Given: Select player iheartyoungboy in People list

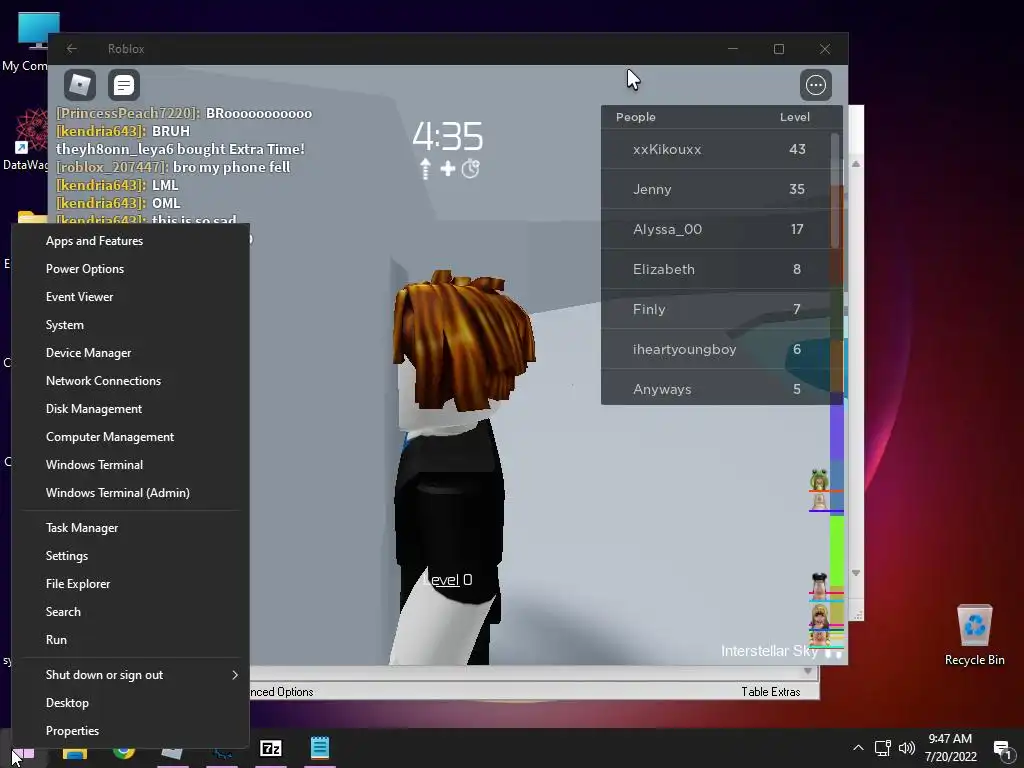Looking at the screenshot, I should click(x=716, y=349).
